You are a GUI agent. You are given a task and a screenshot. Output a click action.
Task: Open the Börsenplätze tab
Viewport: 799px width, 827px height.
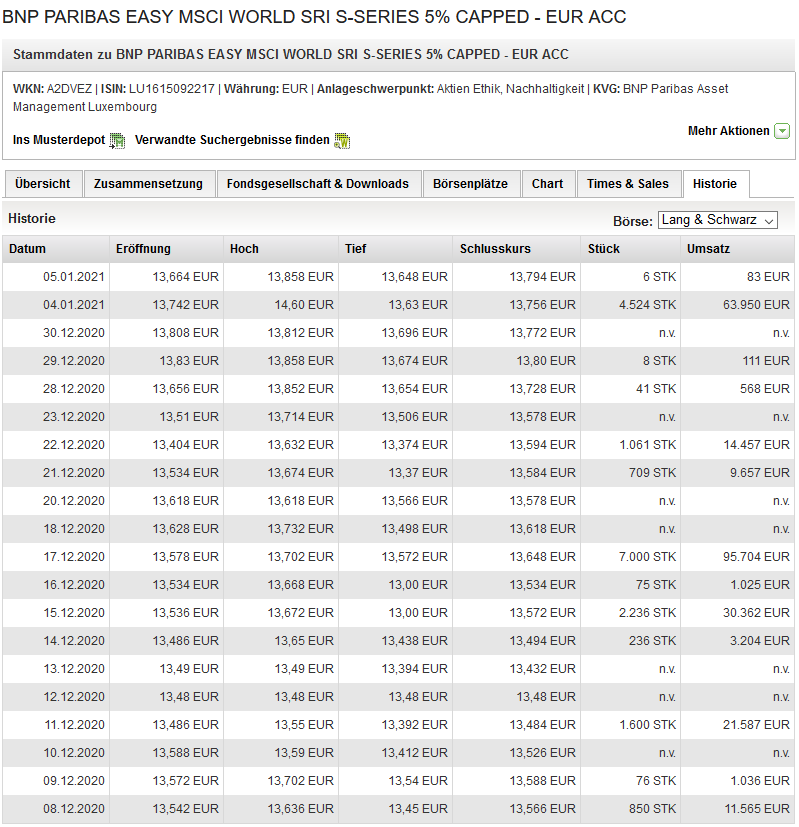470,184
